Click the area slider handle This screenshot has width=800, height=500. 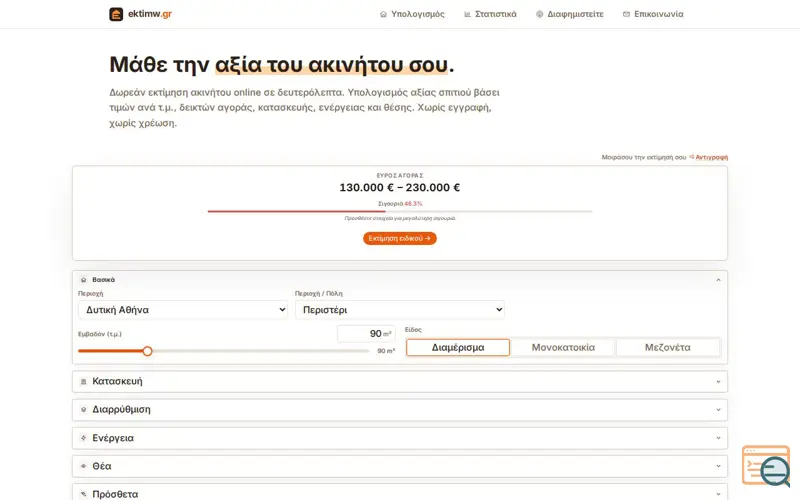147,351
